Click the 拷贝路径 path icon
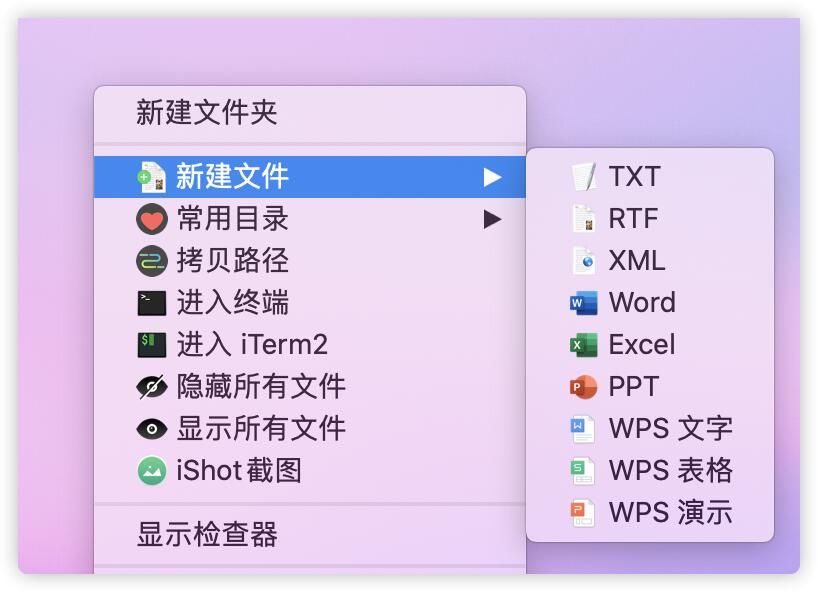Viewport: 818px width, 592px height. (152, 261)
